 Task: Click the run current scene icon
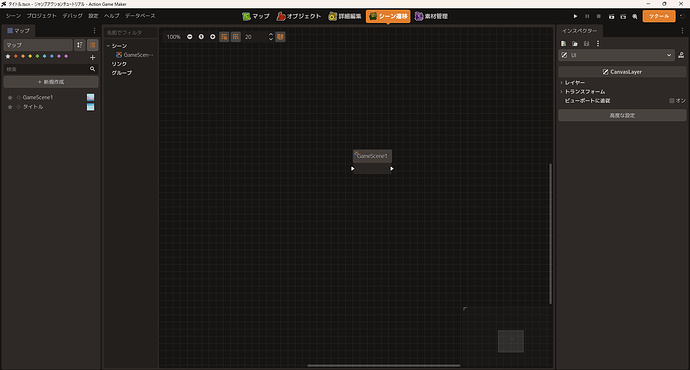611,16
